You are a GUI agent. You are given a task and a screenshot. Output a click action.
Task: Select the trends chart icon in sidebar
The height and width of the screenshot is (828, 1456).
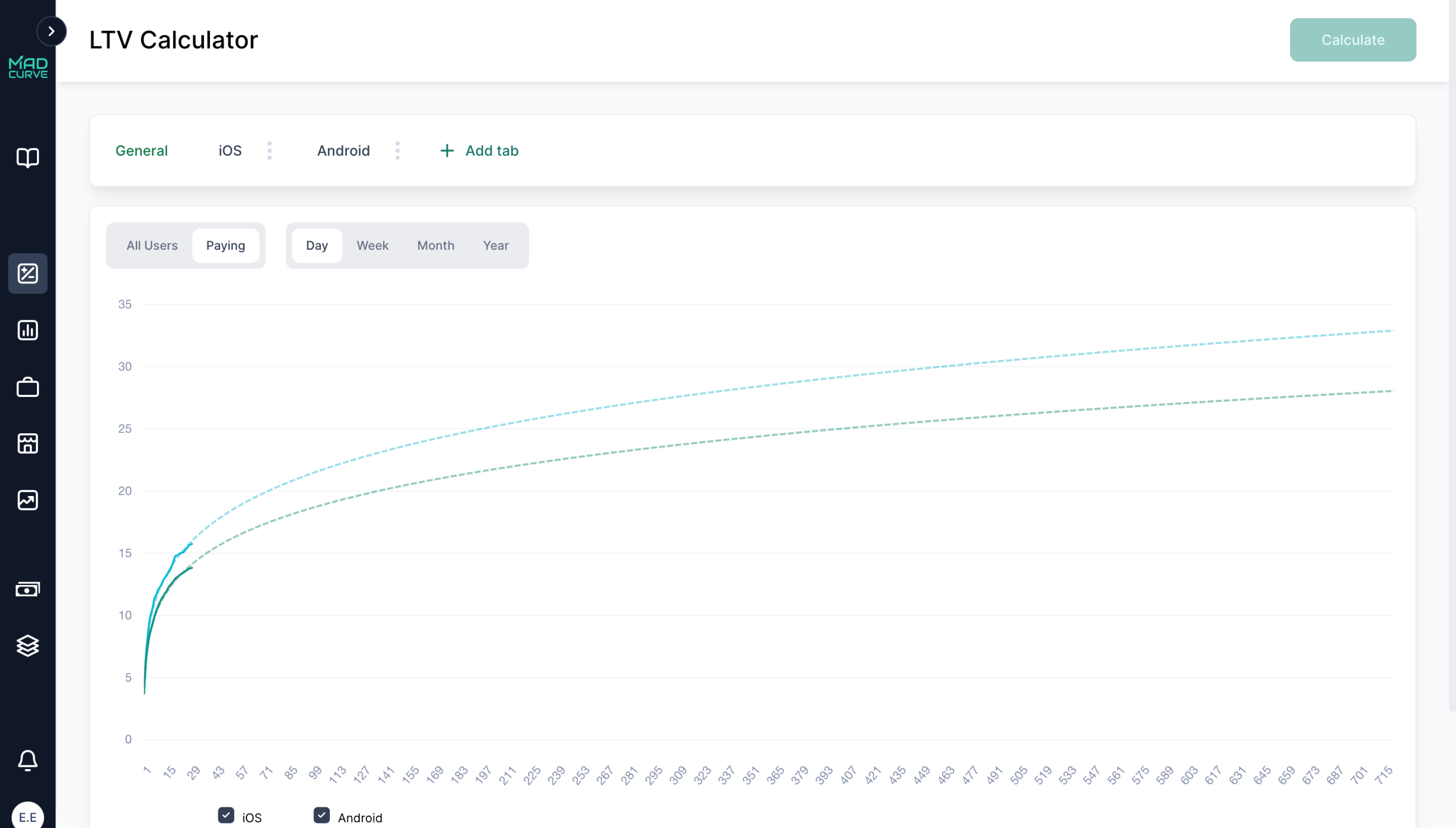click(x=27, y=500)
